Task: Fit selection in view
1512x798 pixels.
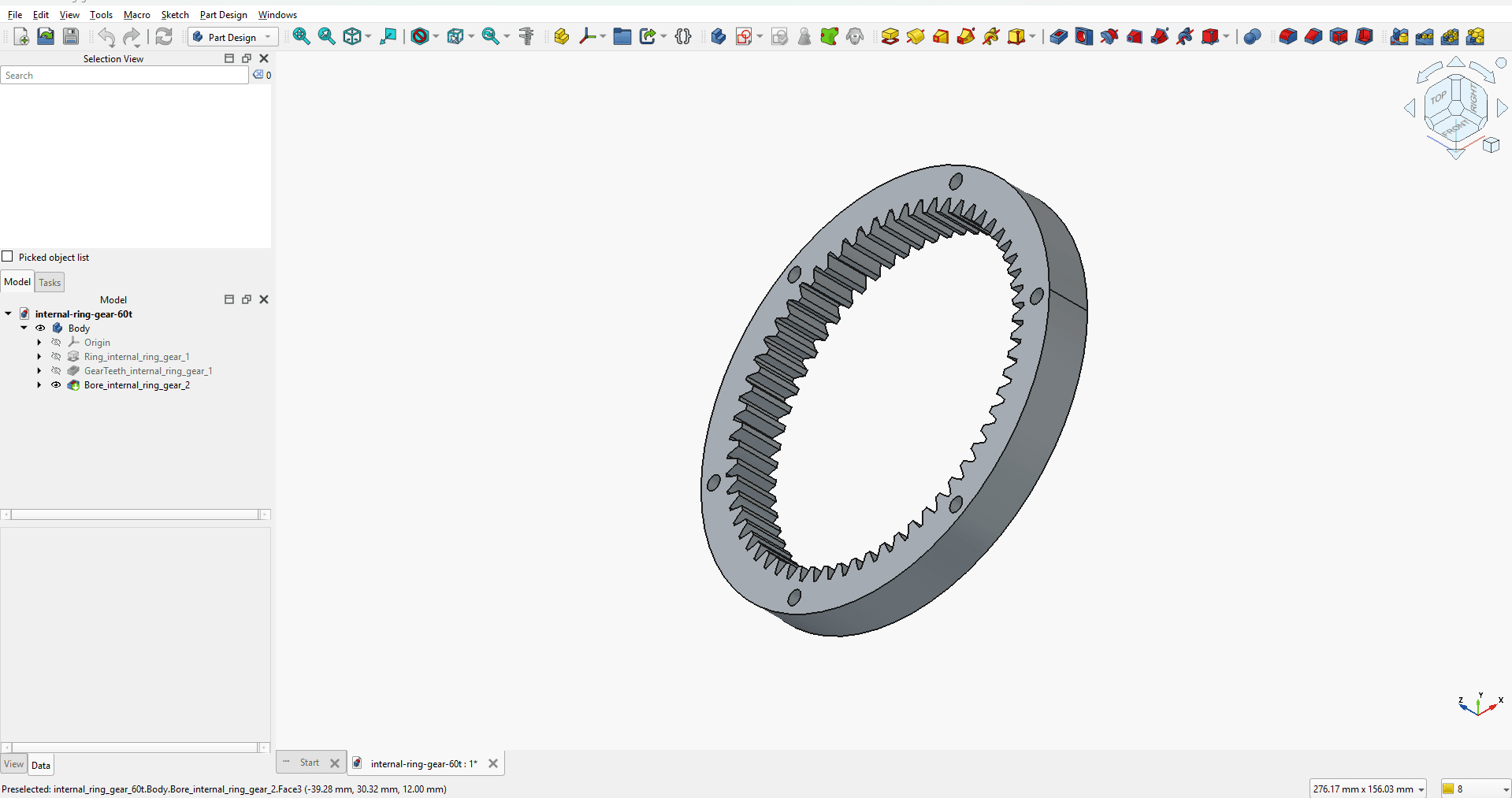Action: click(326, 36)
